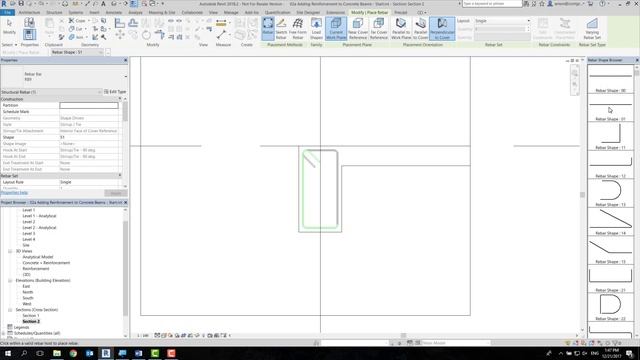Collapse the Sections (Cross Section) node
This screenshot has height=360, width=640.
click(x=10, y=310)
